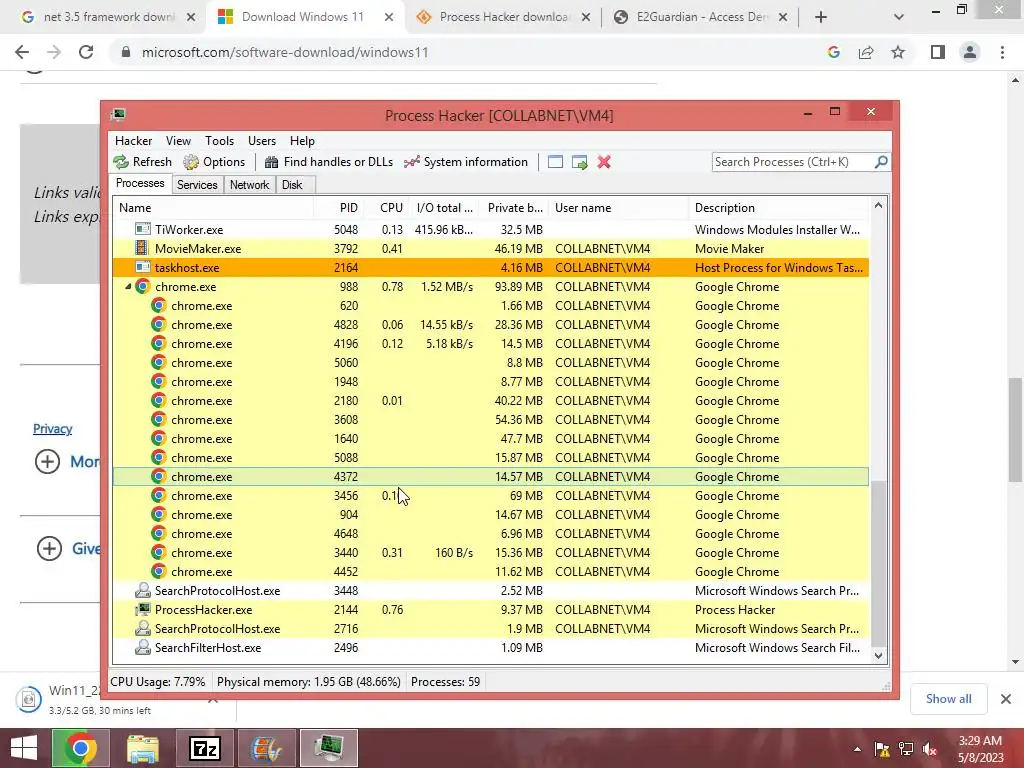This screenshot has height=768, width=1024.
Task: Click Show all downloads button
Action: pyautogui.click(x=948, y=699)
